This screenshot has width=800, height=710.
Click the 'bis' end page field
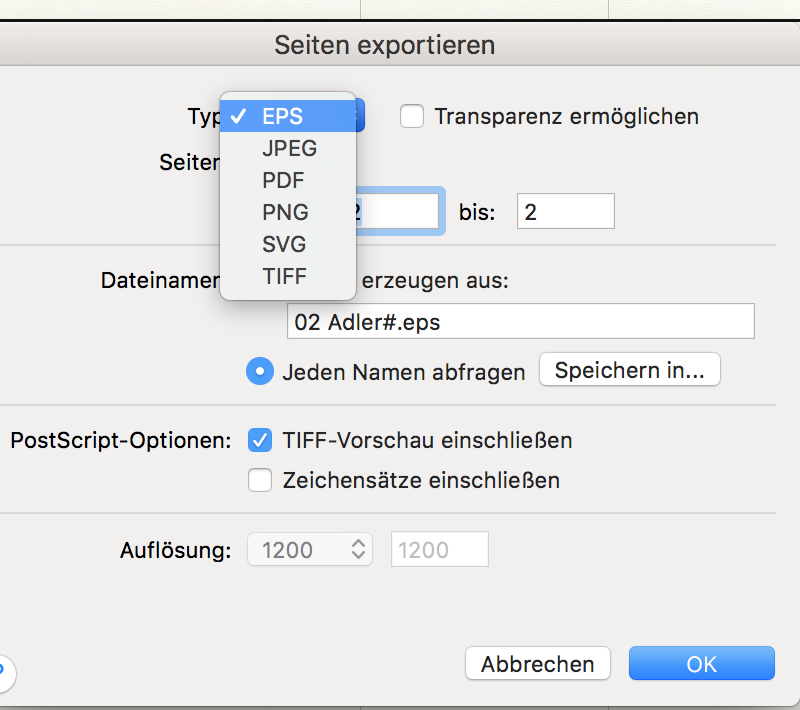(565, 212)
